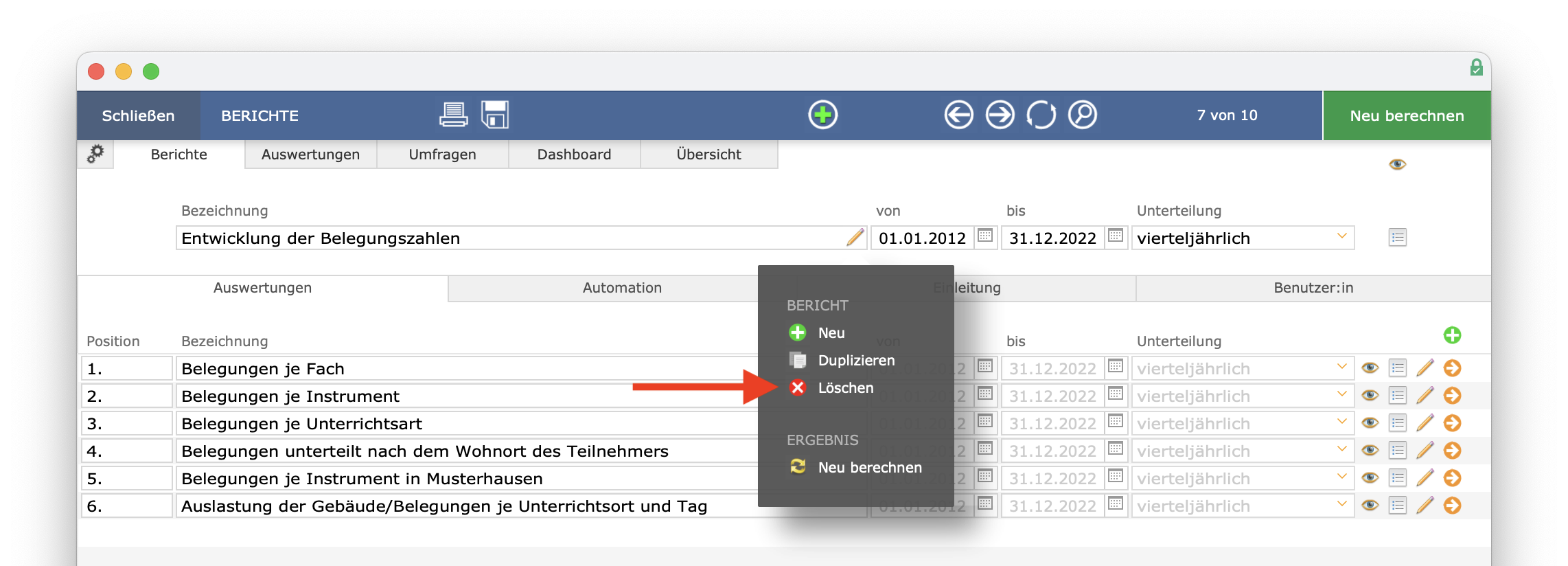Viewport: 1568px width, 566px height.
Task: Select the Berichte tab
Action: point(178,155)
